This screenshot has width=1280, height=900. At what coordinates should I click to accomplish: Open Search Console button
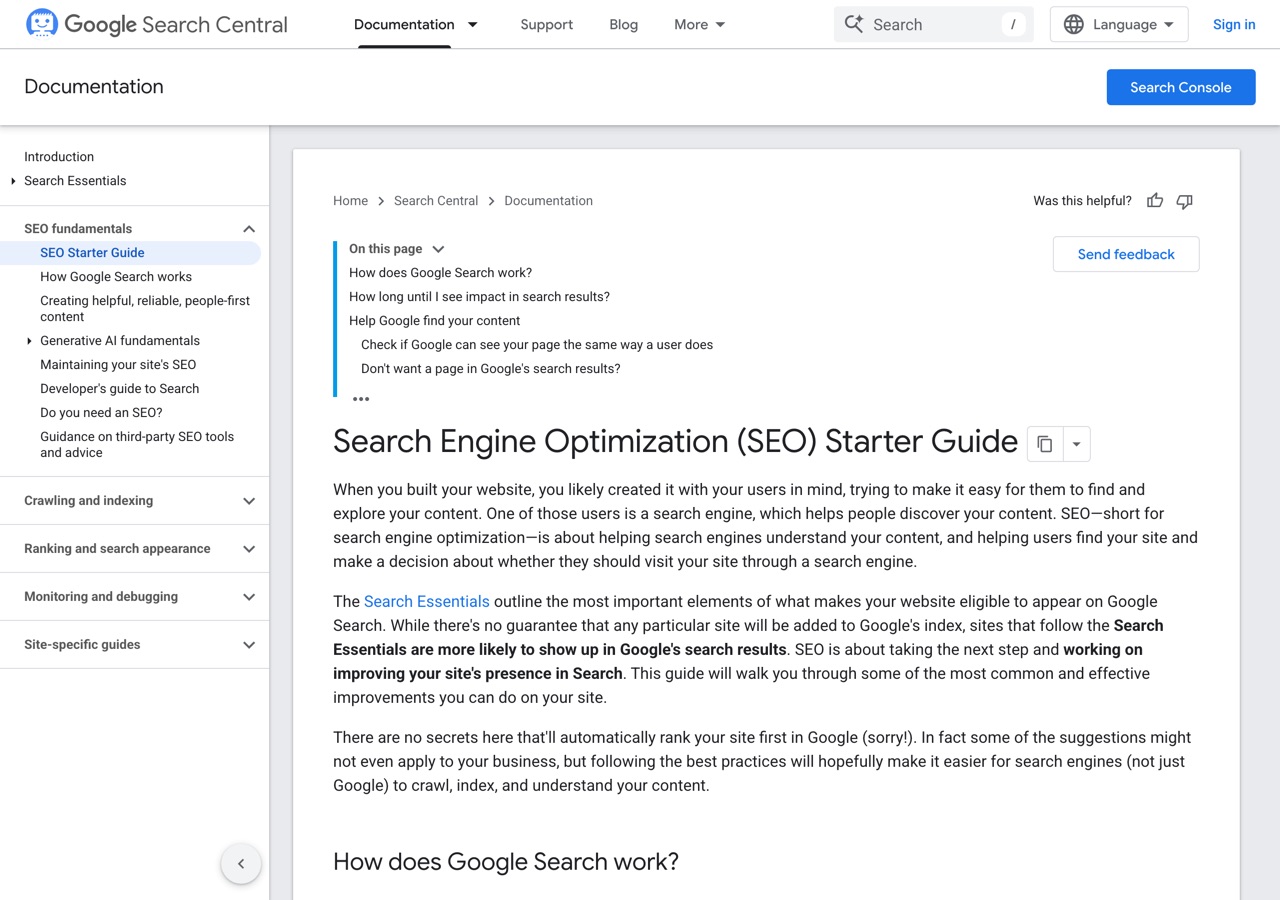pos(1181,87)
